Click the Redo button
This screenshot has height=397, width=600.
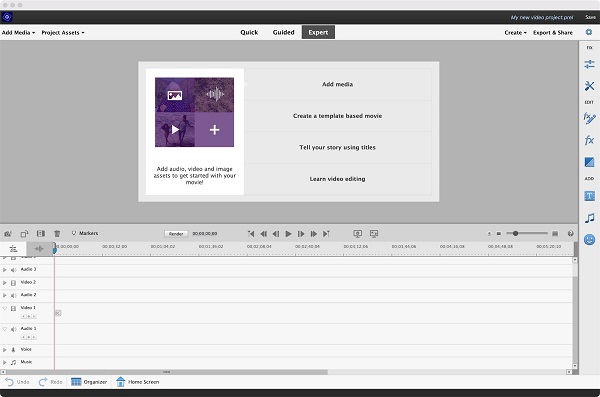[x=51, y=382]
